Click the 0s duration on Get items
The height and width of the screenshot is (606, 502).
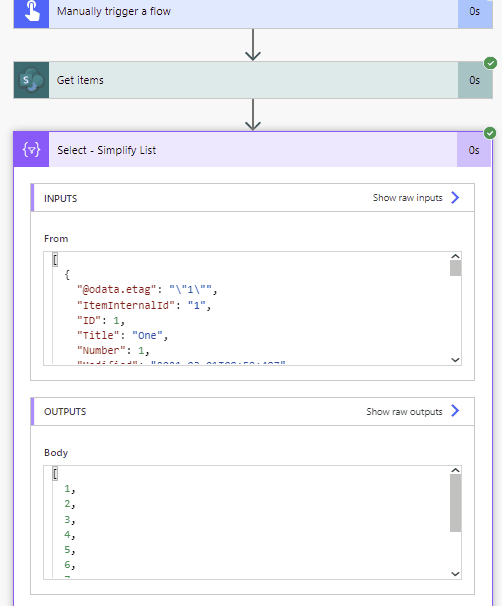pos(475,80)
